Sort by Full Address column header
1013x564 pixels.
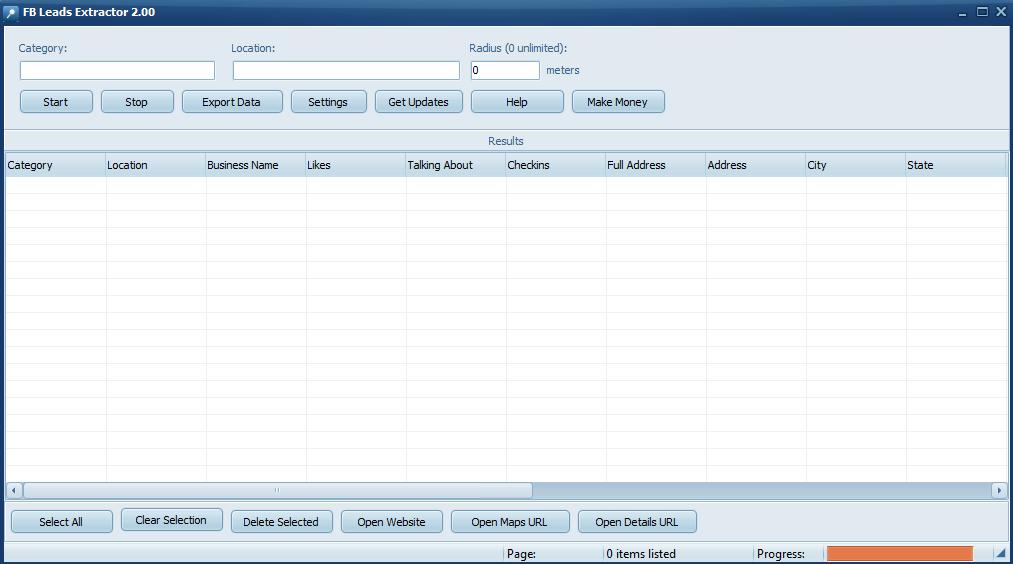pyautogui.click(x=656, y=165)
